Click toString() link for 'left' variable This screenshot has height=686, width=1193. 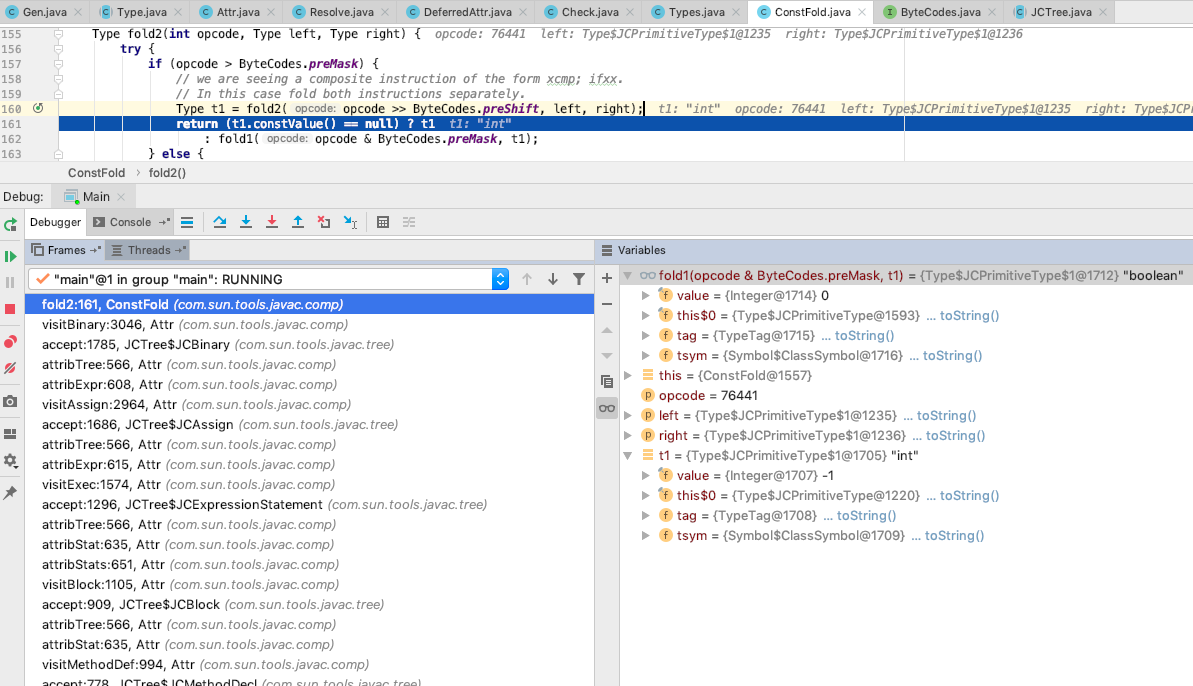pos(946,415)
